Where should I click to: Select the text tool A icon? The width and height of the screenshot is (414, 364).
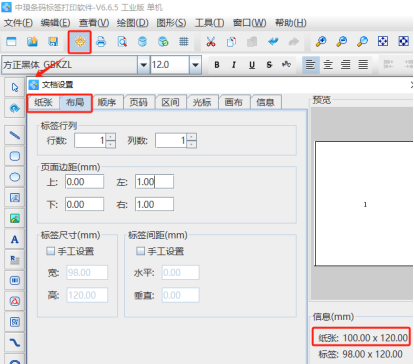point(15,239)
